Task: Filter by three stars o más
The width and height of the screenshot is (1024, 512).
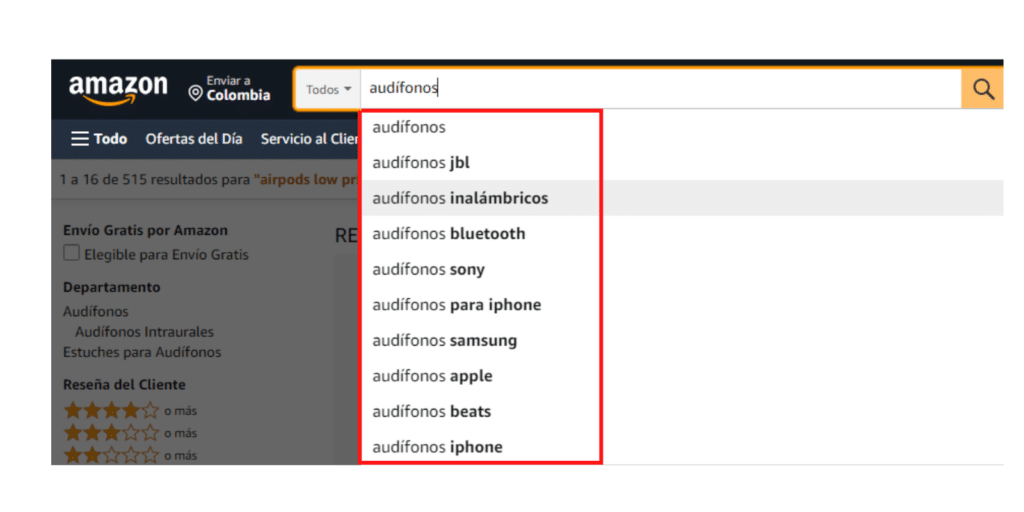Action: [130, 433]
